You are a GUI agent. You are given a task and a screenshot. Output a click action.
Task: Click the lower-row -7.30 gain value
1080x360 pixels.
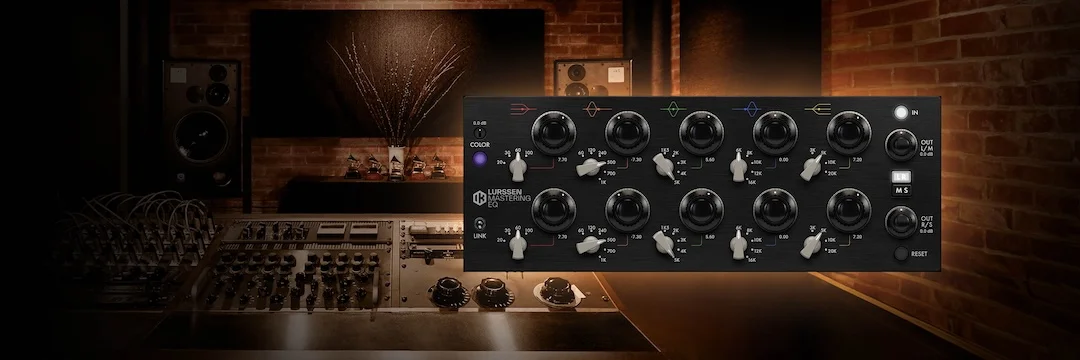pos(635,237)
